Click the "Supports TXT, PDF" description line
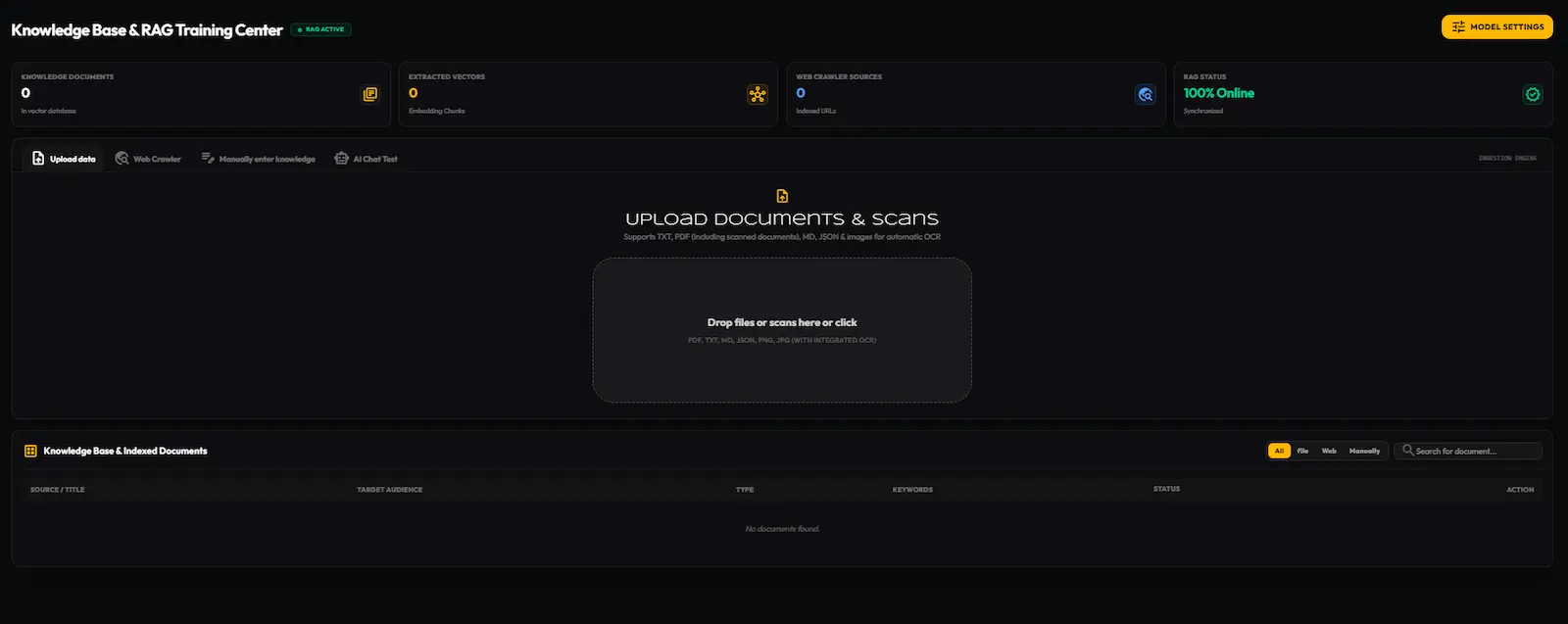Viewport: 1568px width, 624px height. pyautogui.click(x=782, y=237)
